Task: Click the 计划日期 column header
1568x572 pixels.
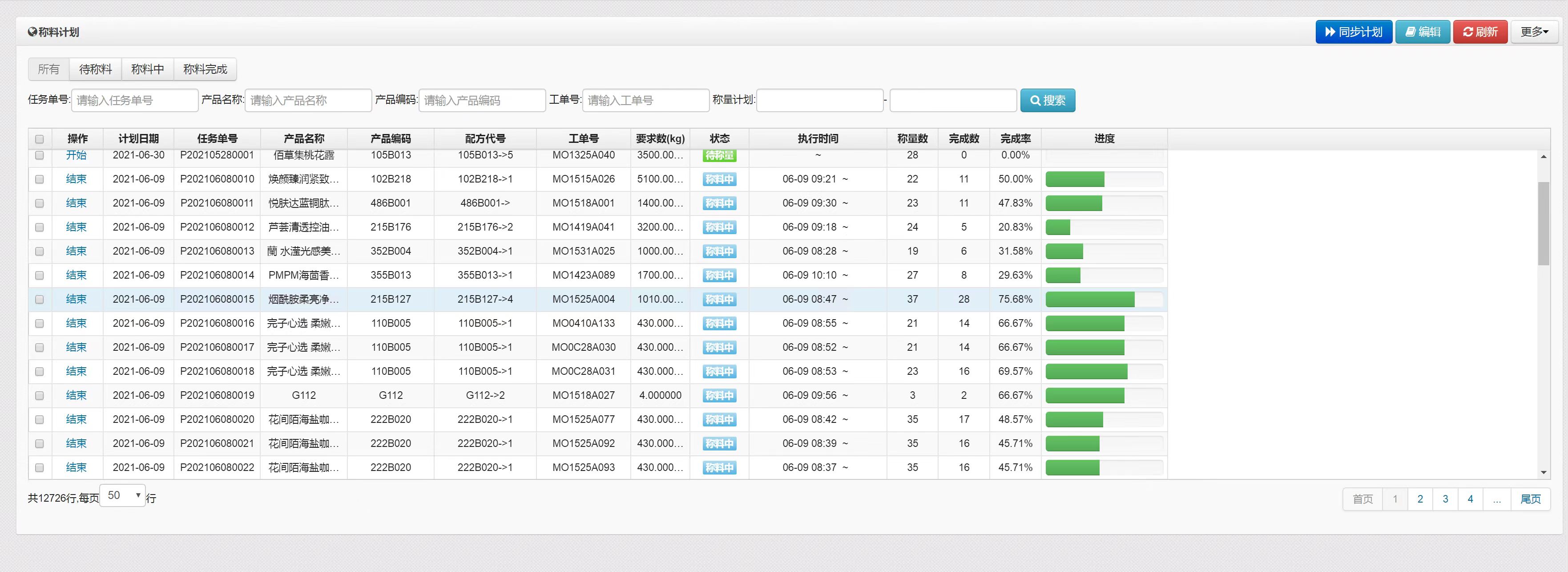Action: 139,138
